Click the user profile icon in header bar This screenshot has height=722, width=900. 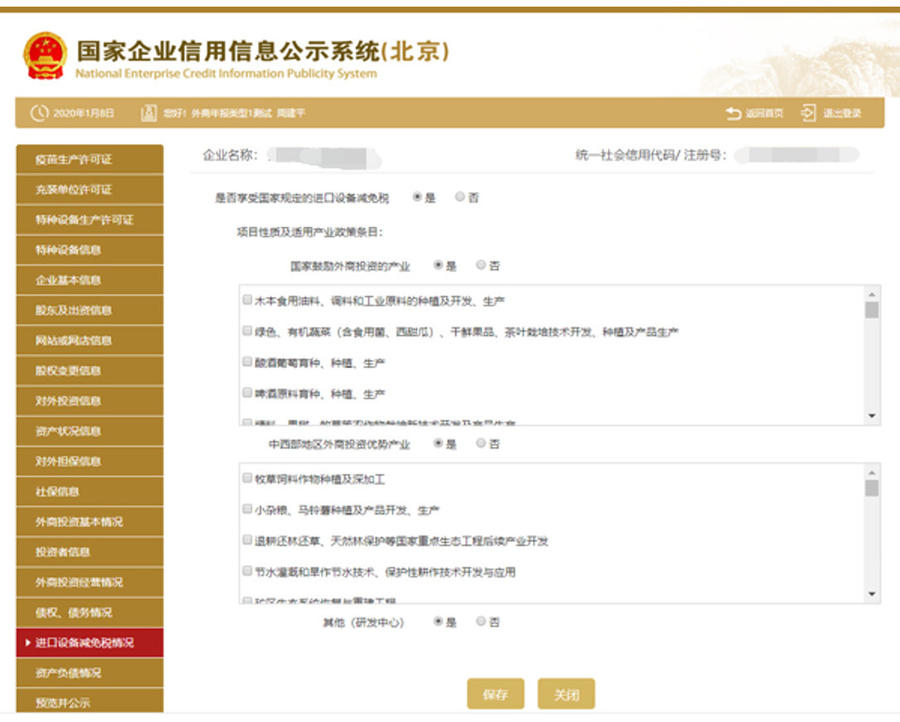(149, 113)
